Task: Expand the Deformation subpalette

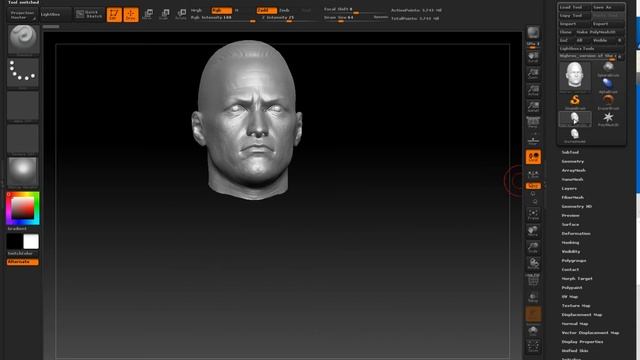Action: click(576, 233)
